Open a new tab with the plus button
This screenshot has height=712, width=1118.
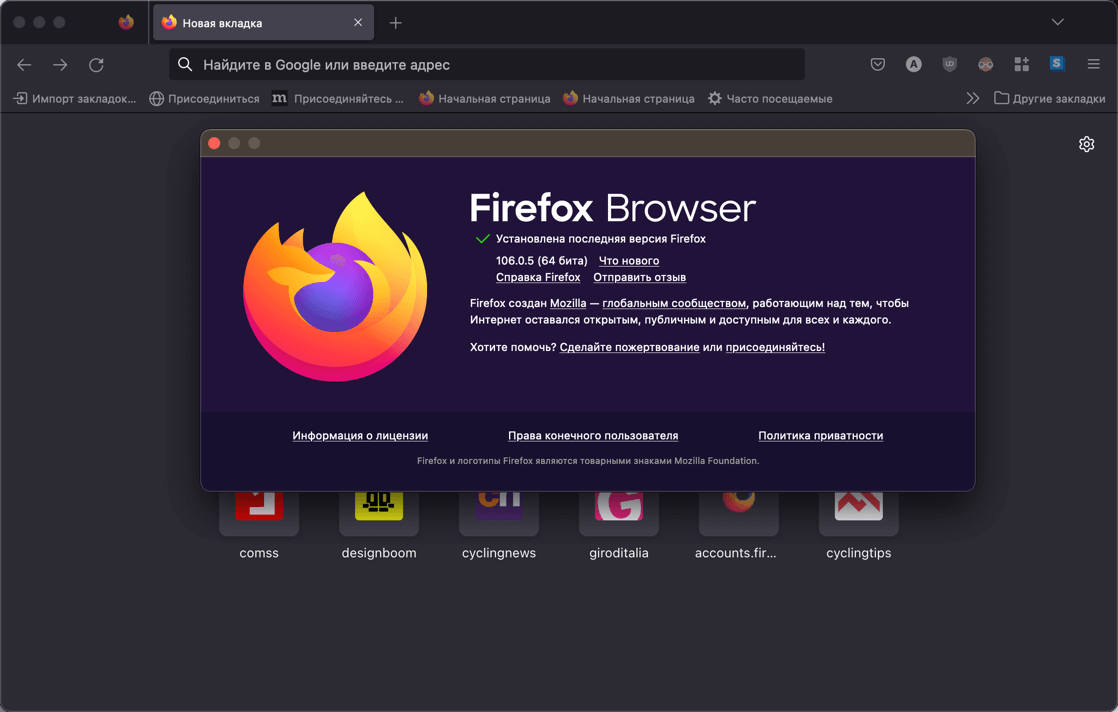tap(396, 24)
